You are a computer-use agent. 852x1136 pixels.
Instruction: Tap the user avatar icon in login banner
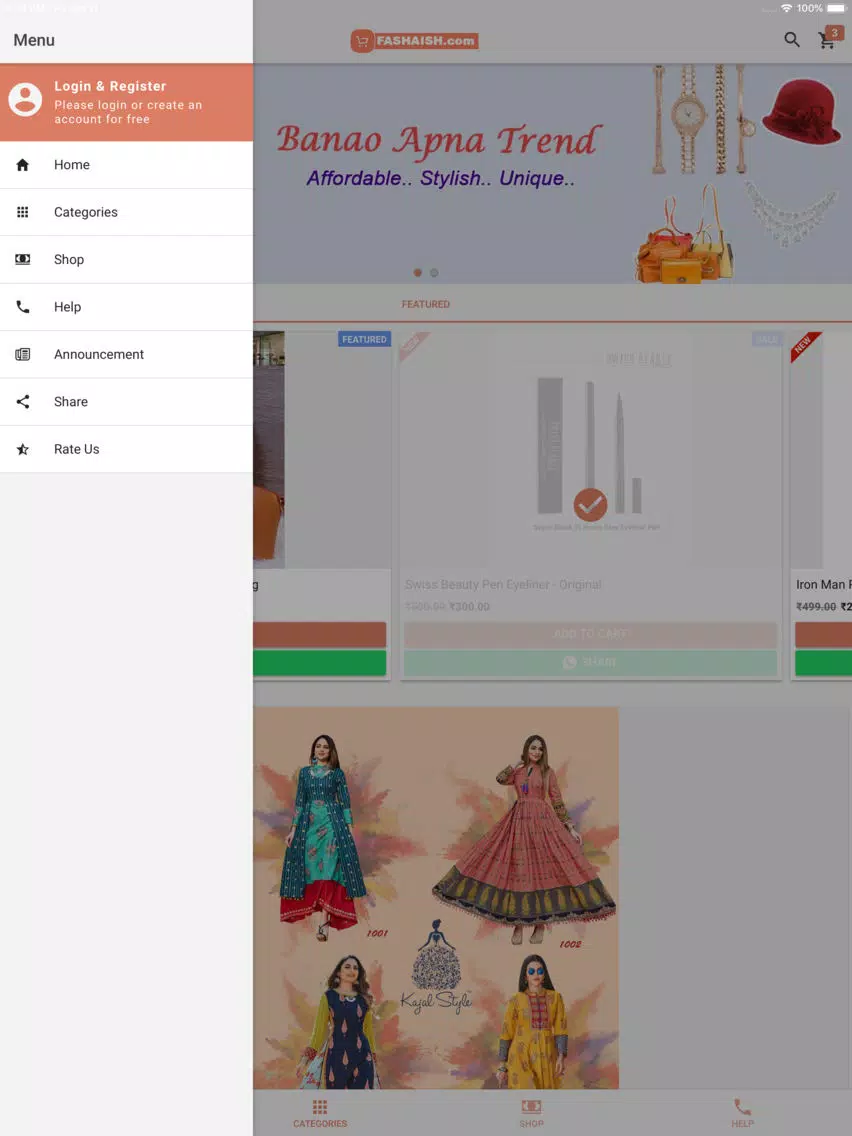tap(25, 99)
